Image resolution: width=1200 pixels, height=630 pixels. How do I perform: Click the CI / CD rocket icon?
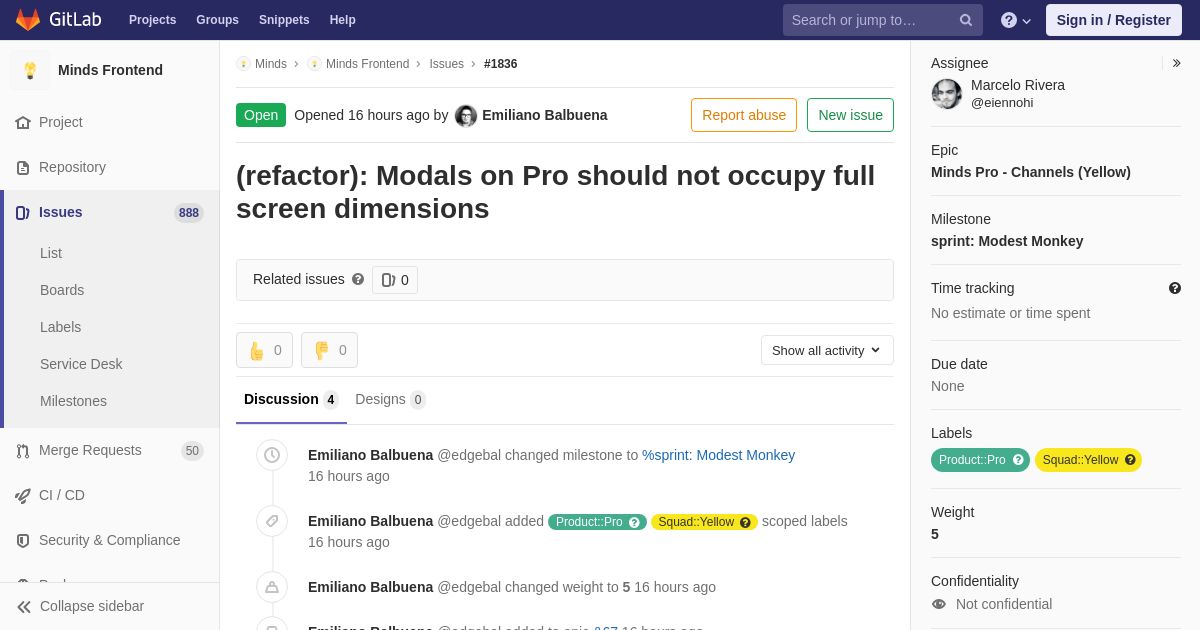coord(23,495)
